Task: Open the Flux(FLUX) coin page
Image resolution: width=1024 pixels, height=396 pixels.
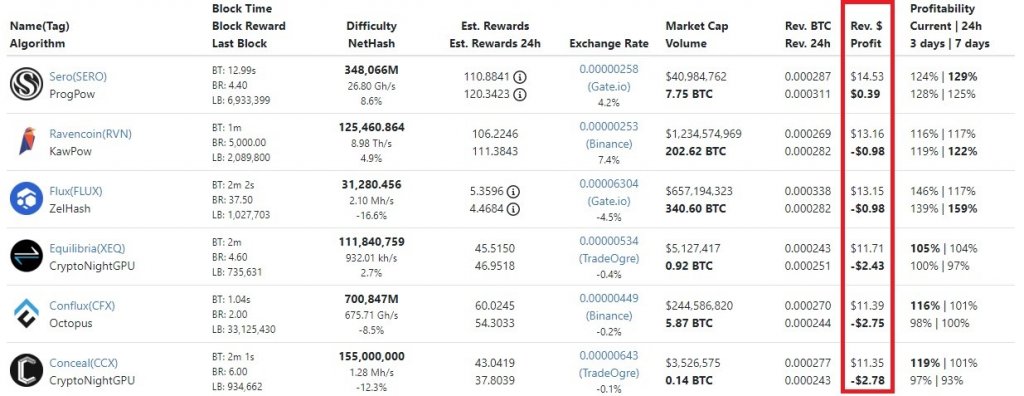Action: coord(76,191)
